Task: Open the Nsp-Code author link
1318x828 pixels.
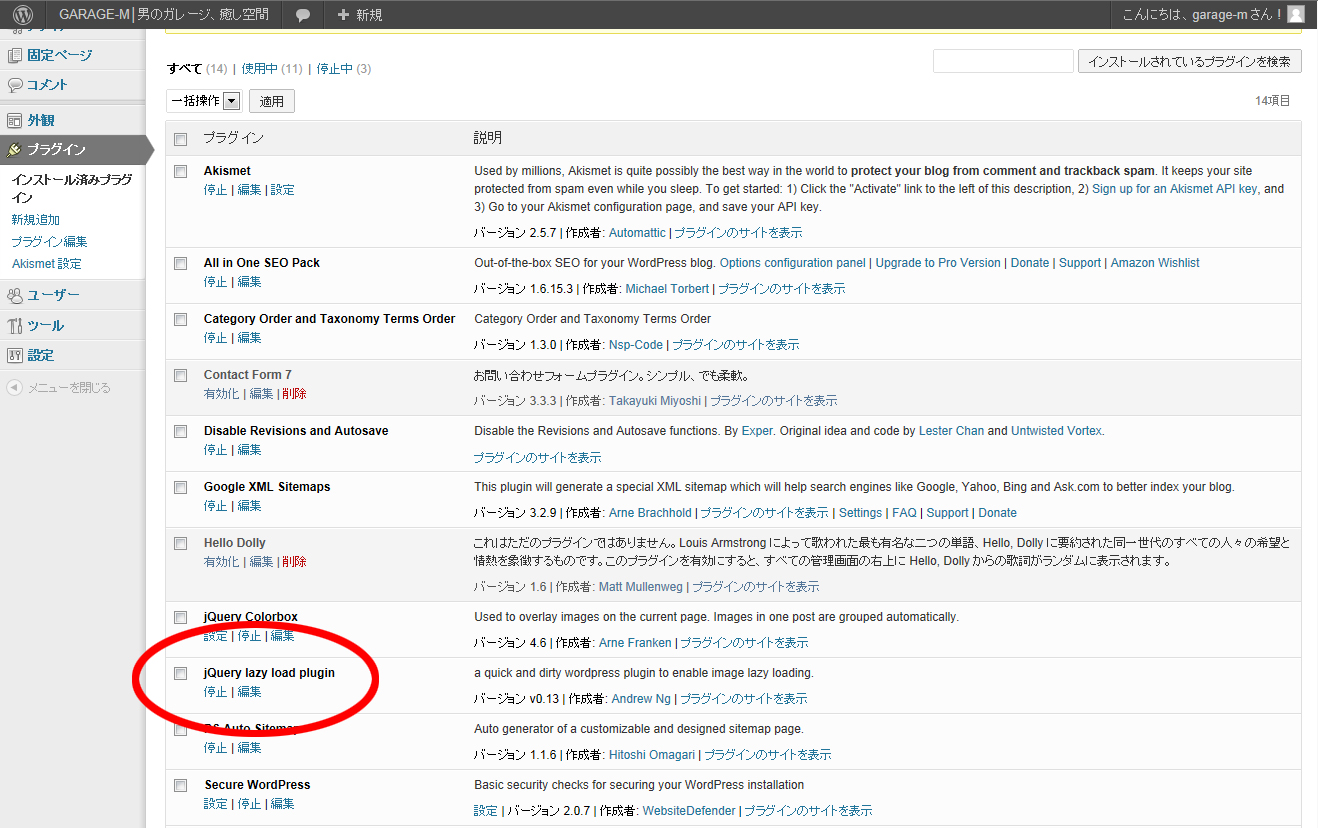Action: pyautogui.click(x=636, y=345)
